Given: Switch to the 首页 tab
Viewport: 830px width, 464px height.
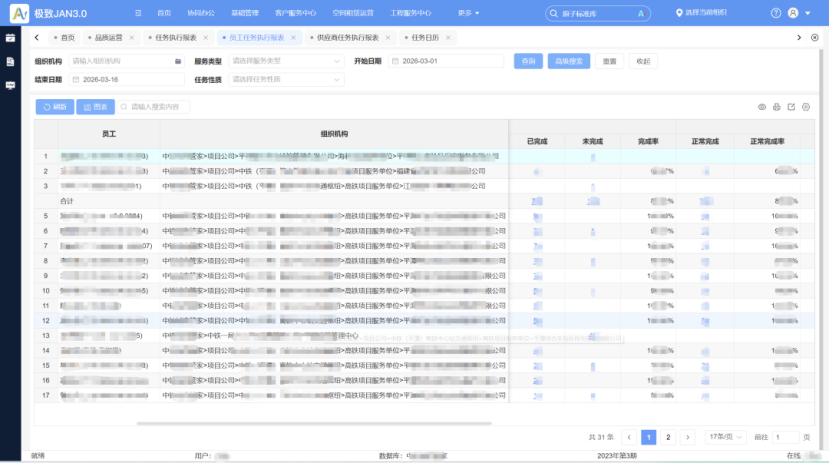Looking at the screenshot, I should tap(64, 38).
